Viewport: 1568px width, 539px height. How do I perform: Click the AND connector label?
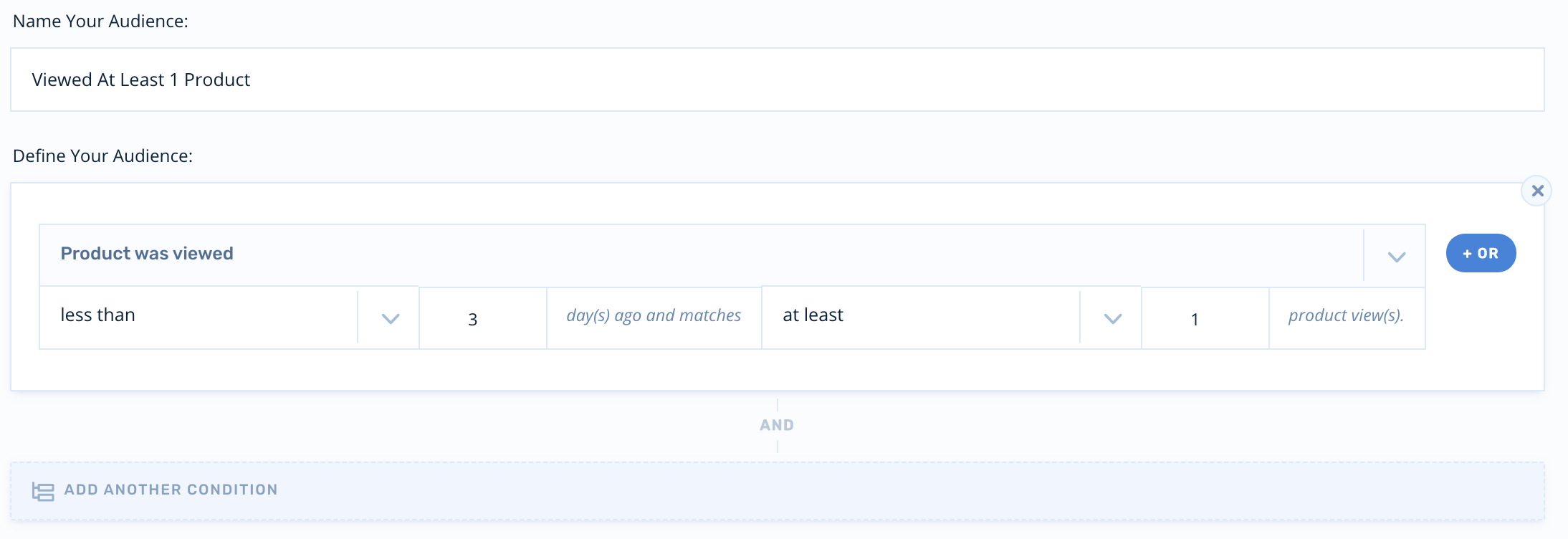(x=777, y=425)
